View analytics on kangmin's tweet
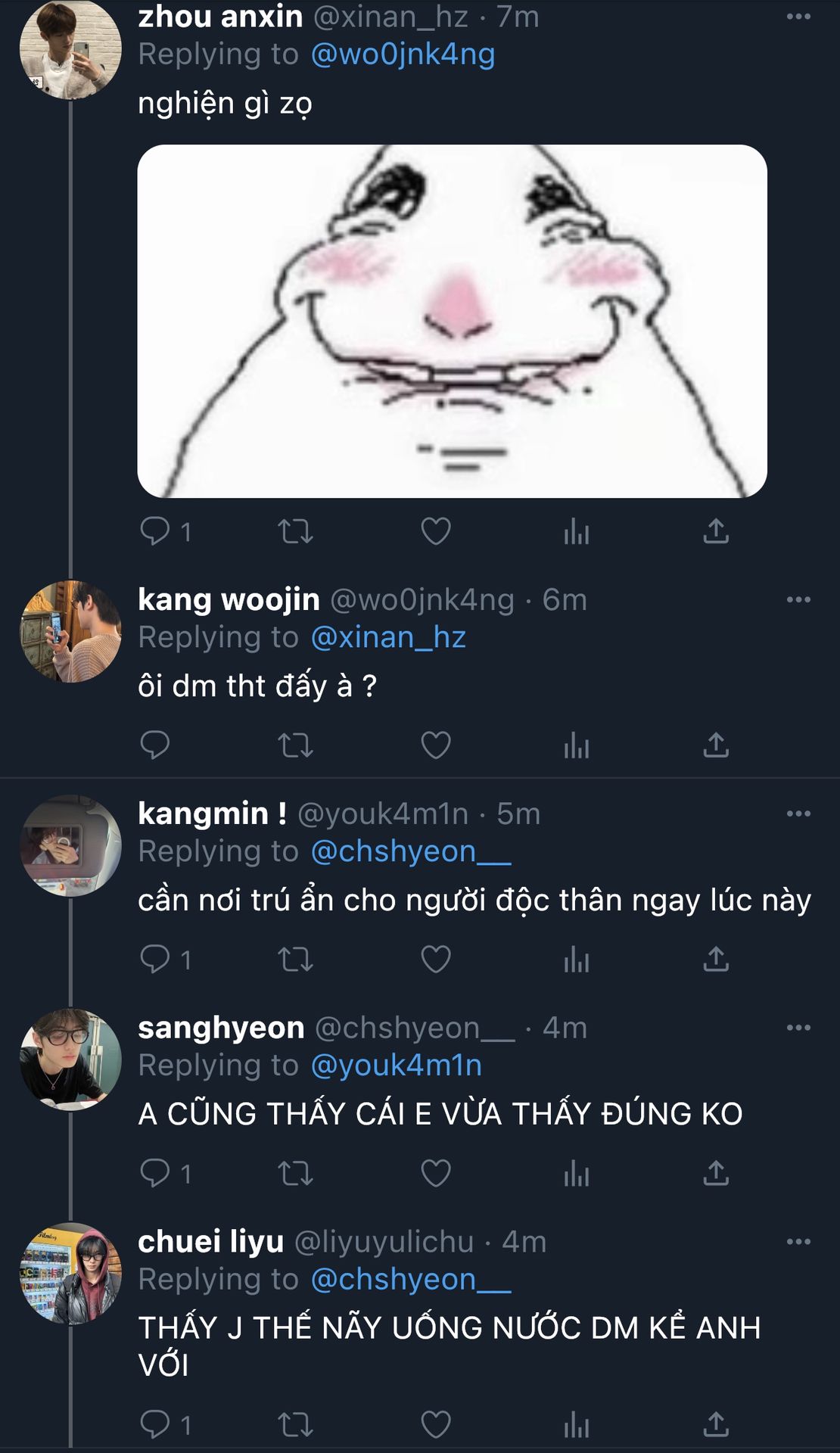This screenshot has width=840, height=1453. (x=576, y=960)
